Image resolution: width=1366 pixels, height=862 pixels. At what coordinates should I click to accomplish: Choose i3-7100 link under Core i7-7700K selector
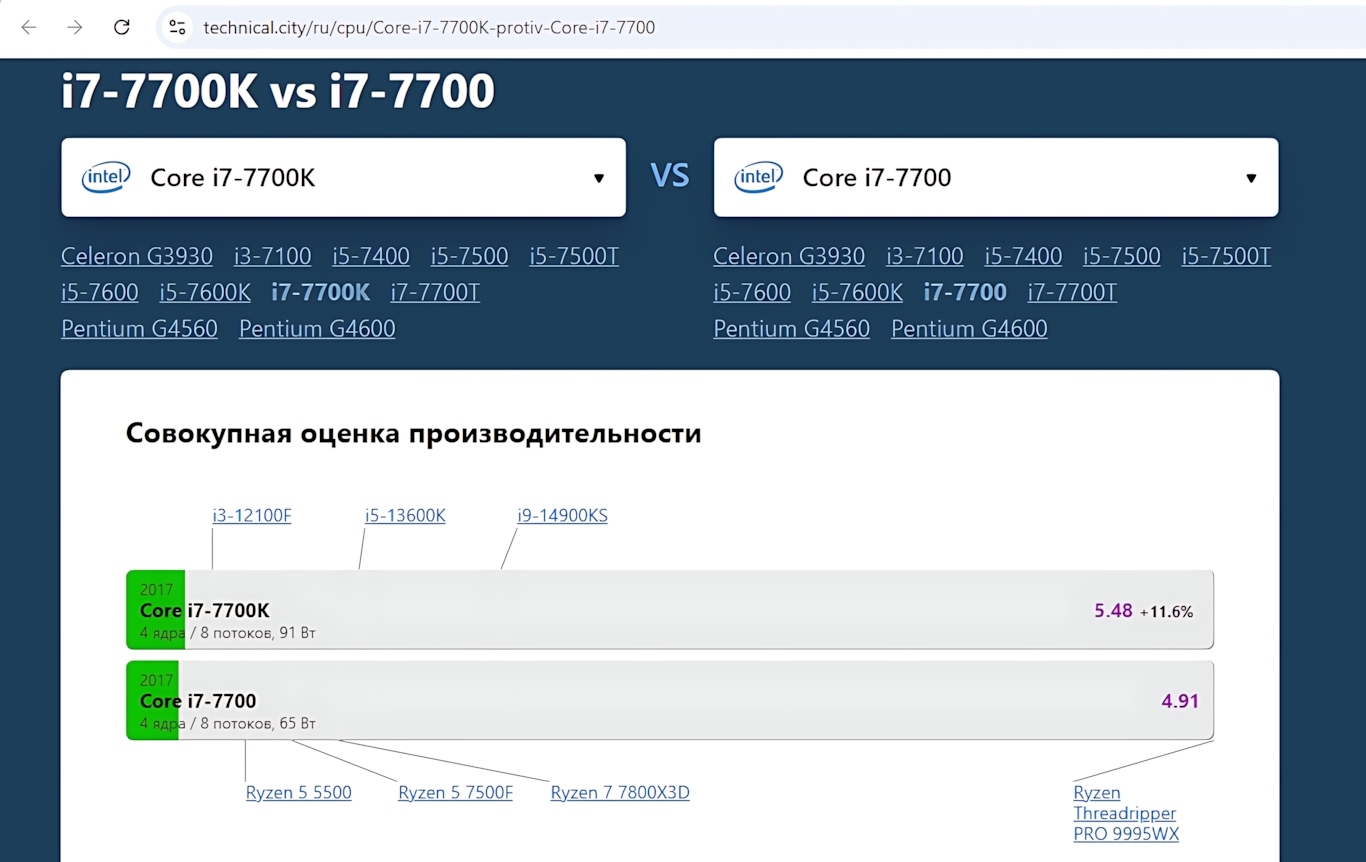pyautogui.click(x=273, y=256)
